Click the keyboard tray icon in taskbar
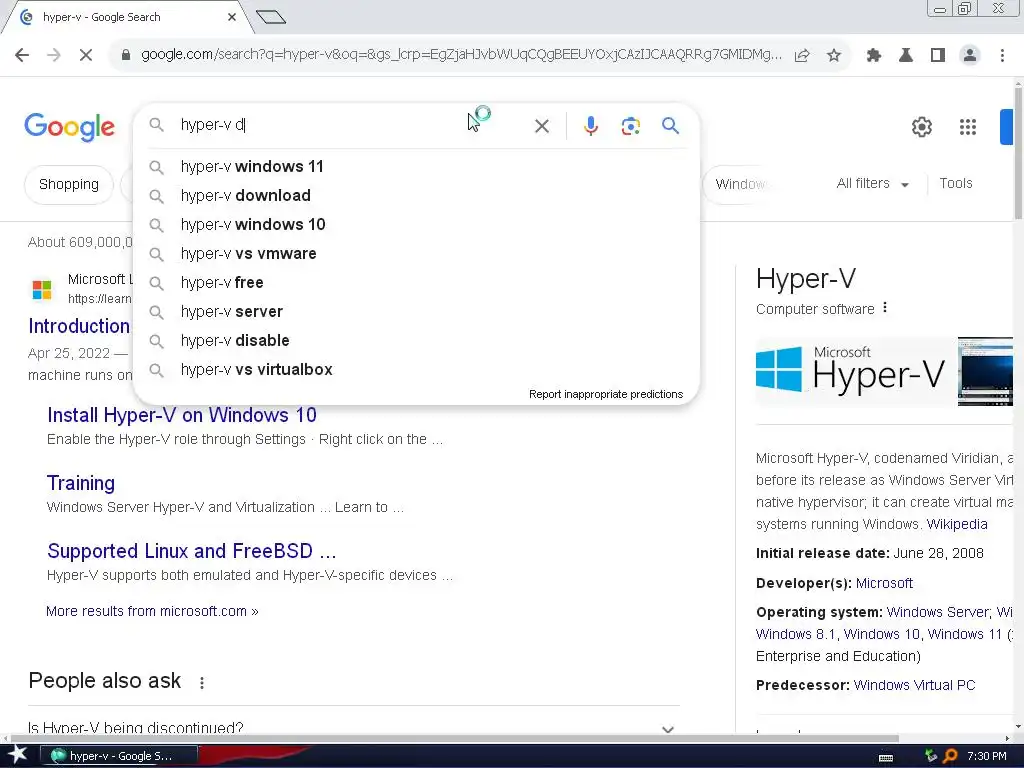 [x=886, y=757]
